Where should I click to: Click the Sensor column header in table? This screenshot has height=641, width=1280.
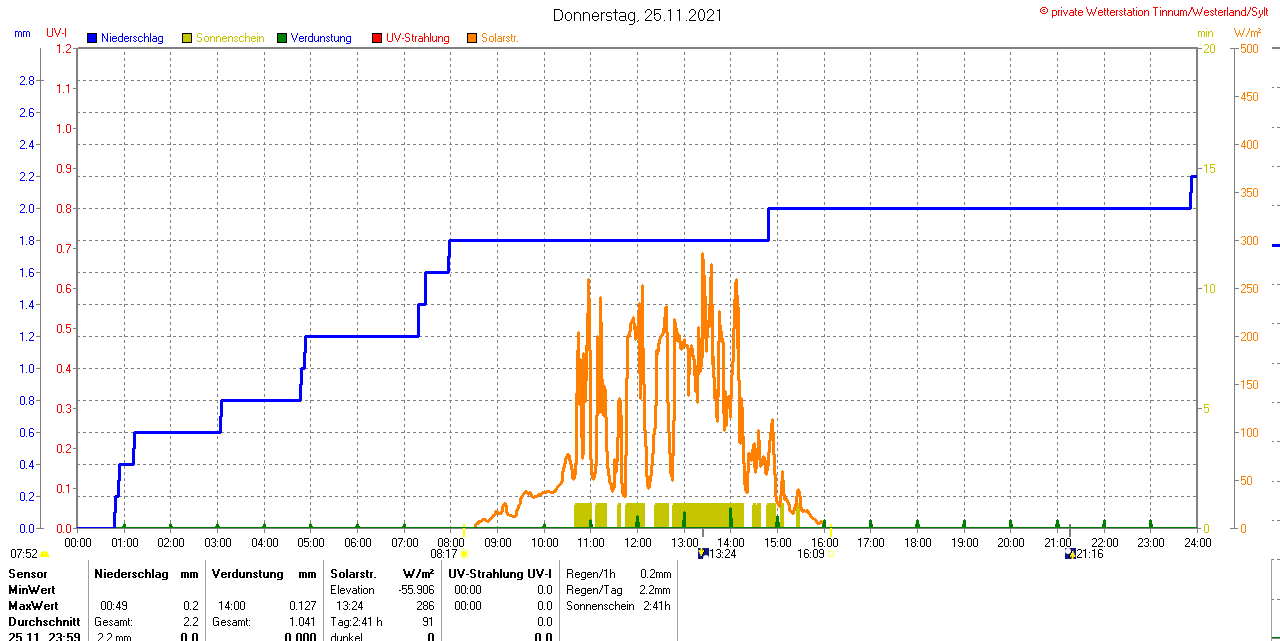click(x=28, y=574)
